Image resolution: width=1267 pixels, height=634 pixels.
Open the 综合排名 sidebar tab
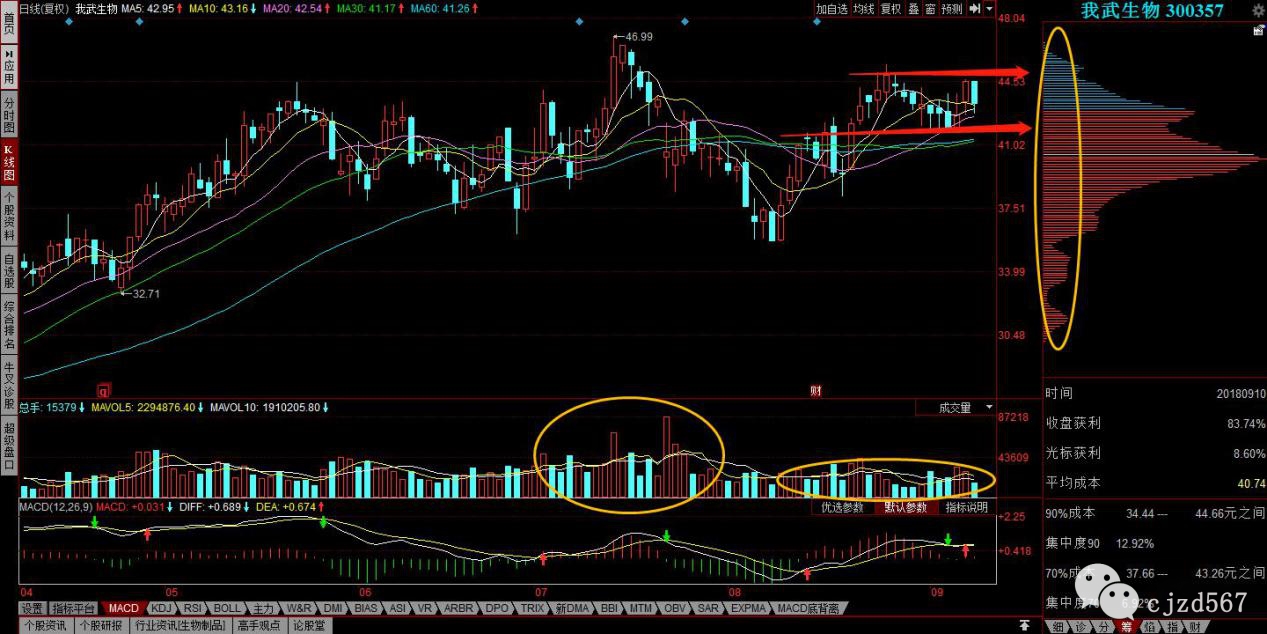pyautogui.click(x=9, y=326)
